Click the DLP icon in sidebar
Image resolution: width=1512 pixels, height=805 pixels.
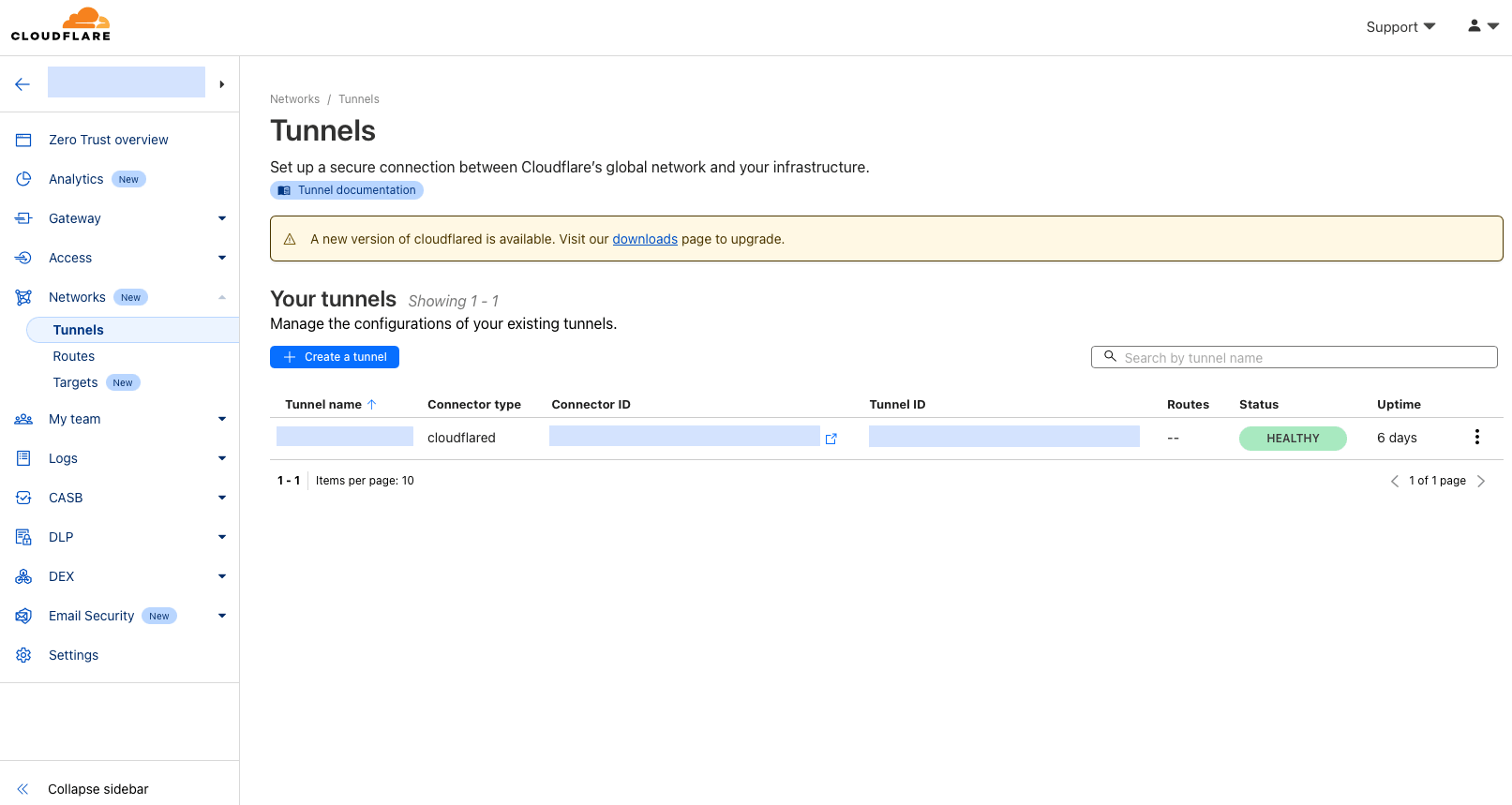23,537
